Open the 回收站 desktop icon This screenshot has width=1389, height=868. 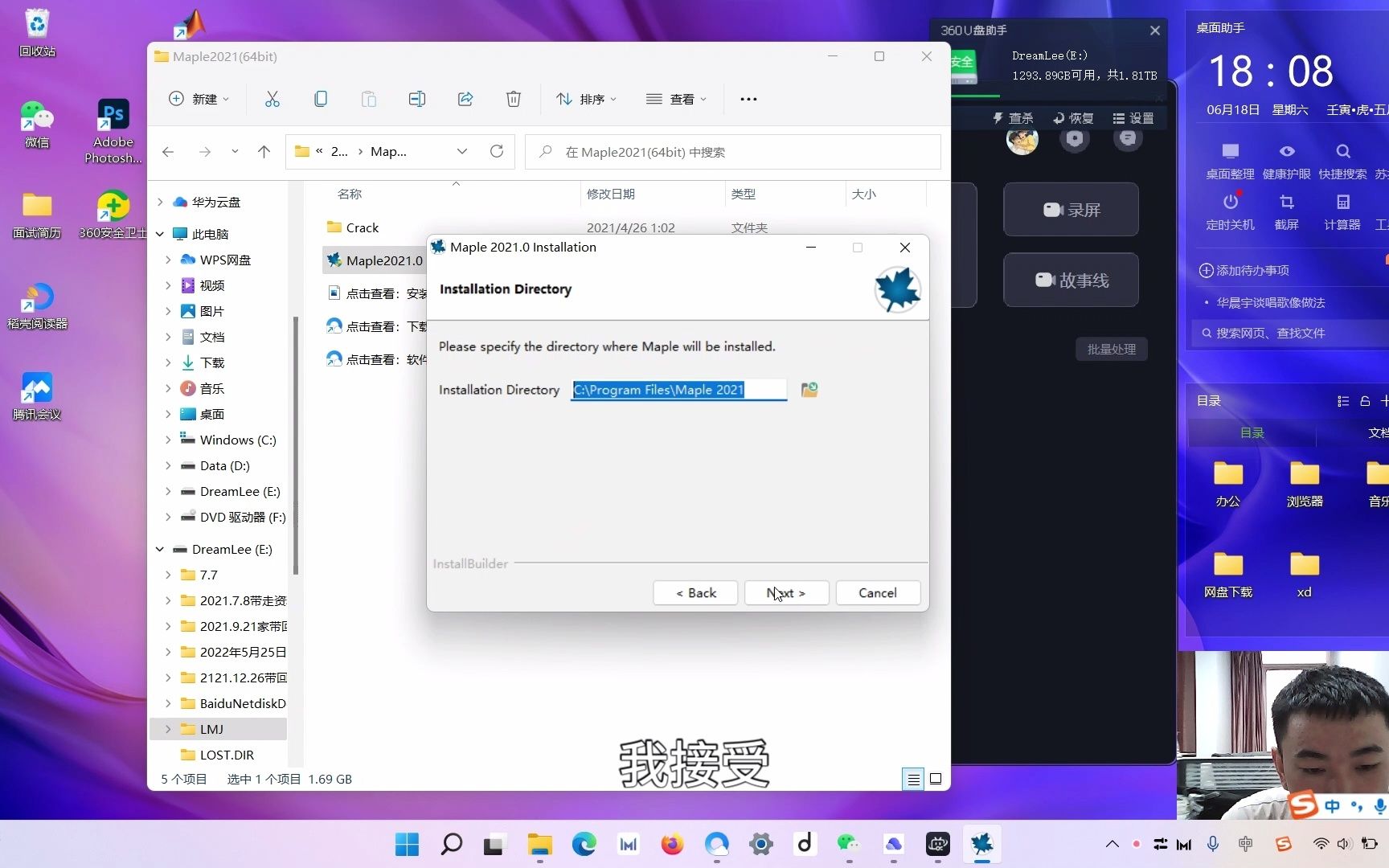[37, 33]
